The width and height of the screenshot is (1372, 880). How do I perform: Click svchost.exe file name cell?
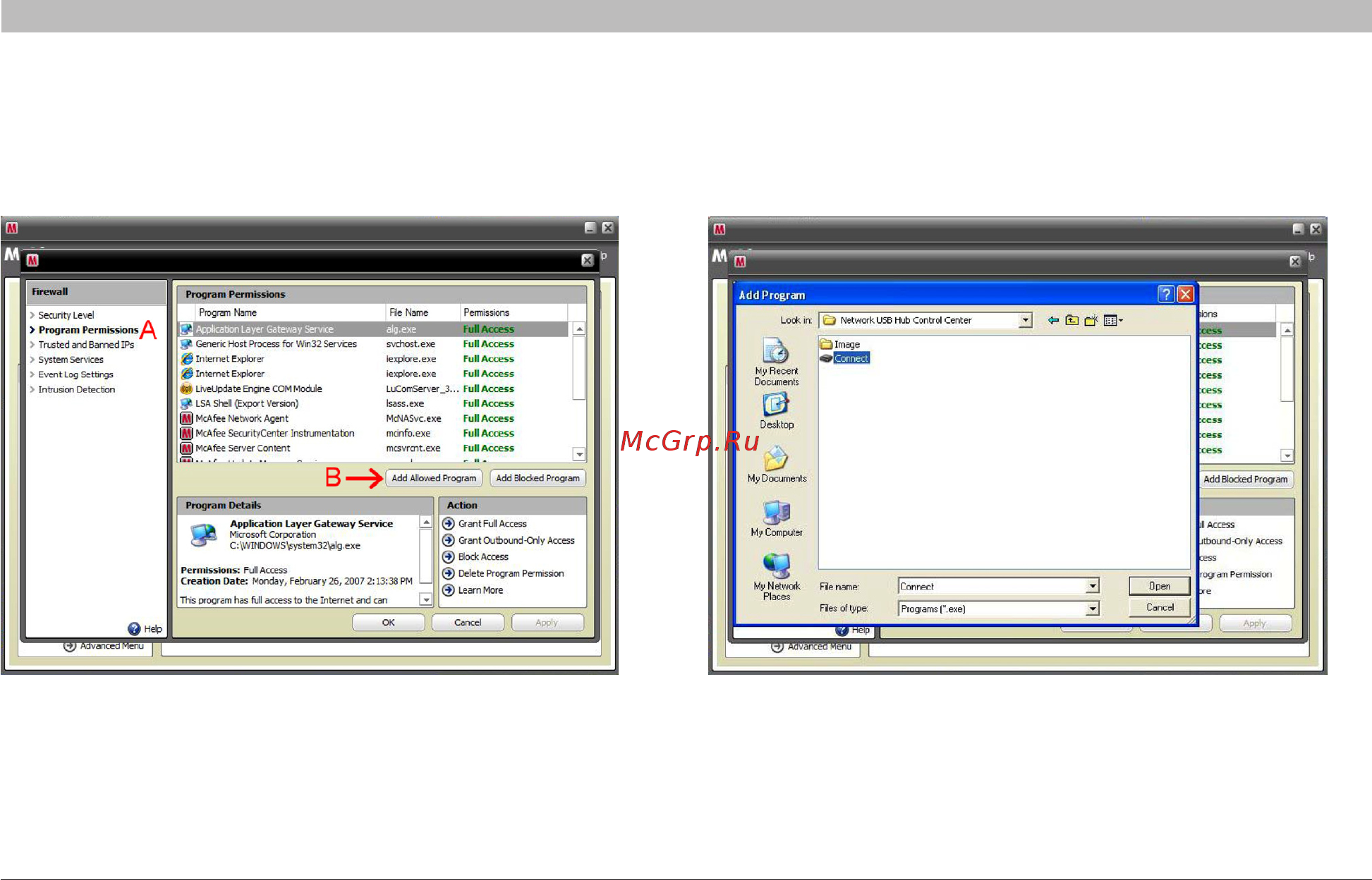pos(411,344)
